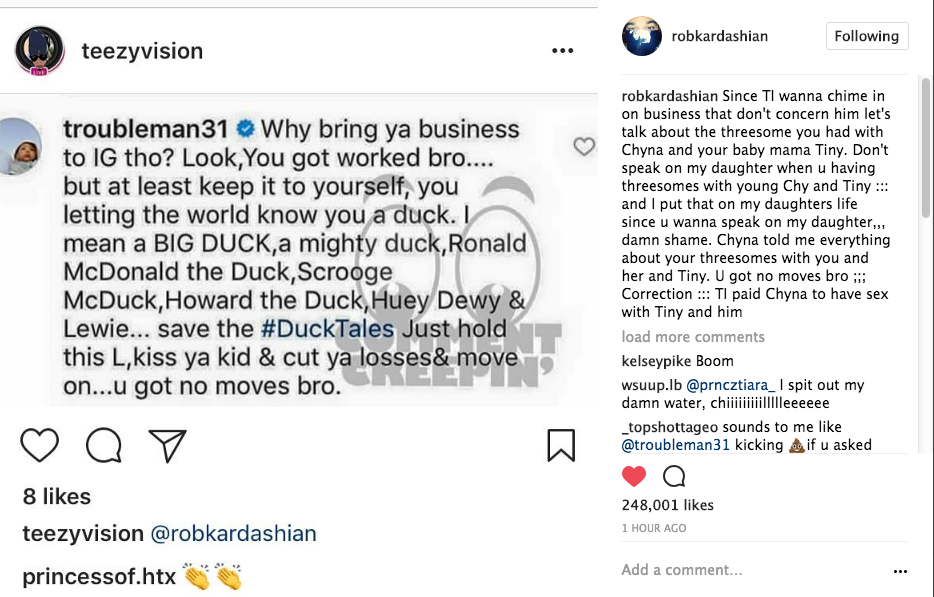
Task: Open robkardashian's profile avatar
Action: (641, 35)
